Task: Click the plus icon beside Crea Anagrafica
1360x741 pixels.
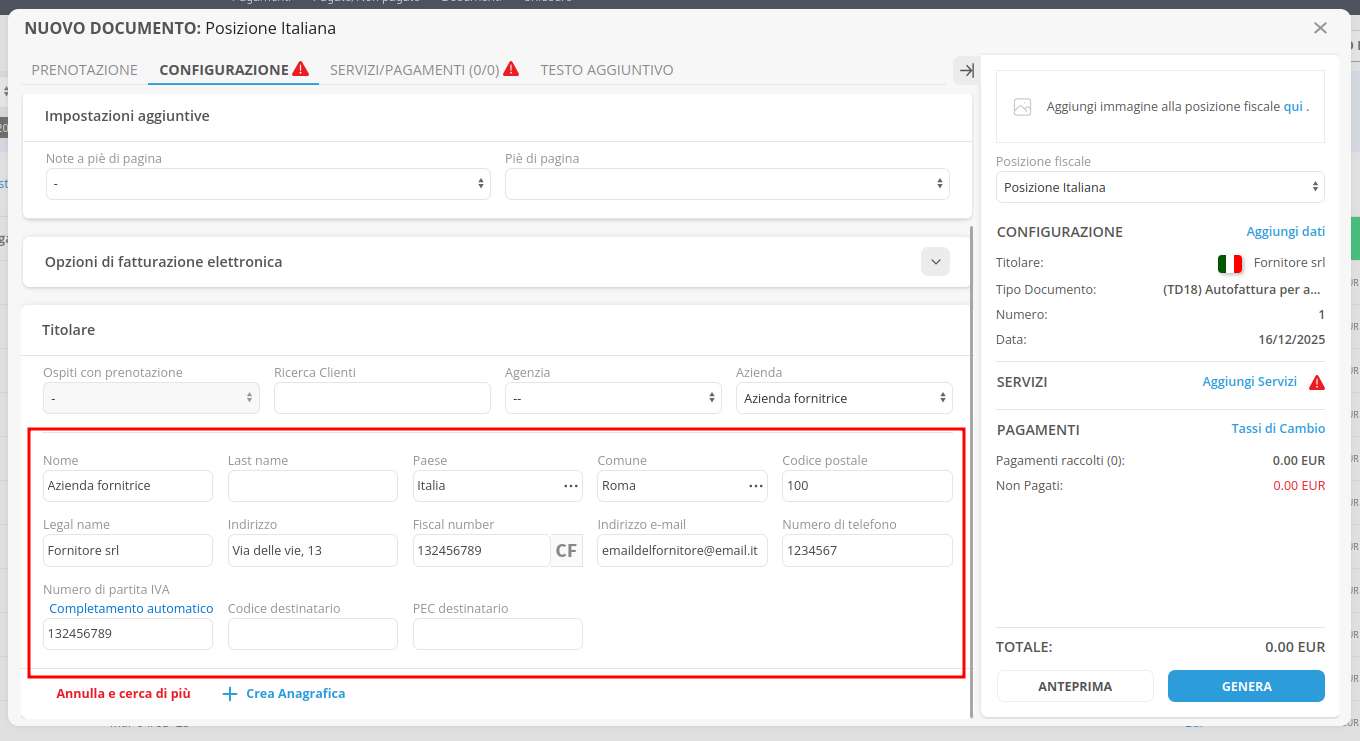Action: tap(230, 694)
